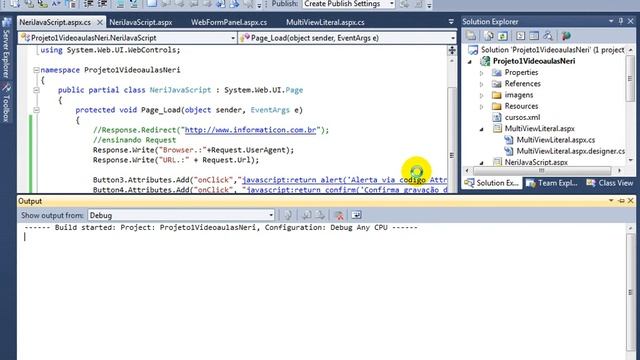Expand the Properties node

482,73
